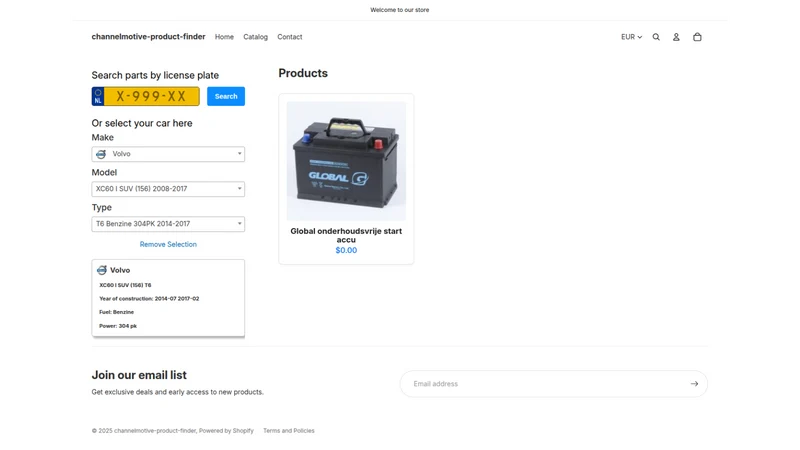The image size is (800, 450).
Task: Click the Volvo logo in vehicle info card
Action: (102, 270)
